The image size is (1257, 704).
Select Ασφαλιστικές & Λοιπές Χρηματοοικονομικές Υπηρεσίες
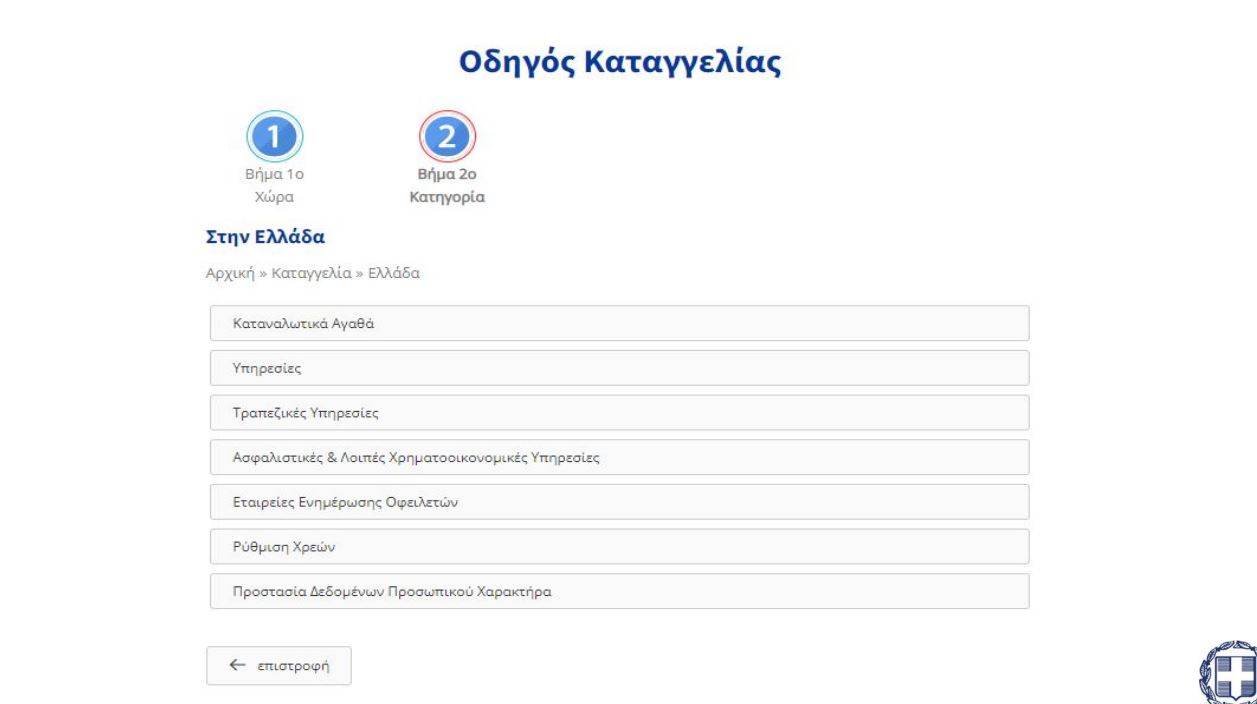[619, 457]
